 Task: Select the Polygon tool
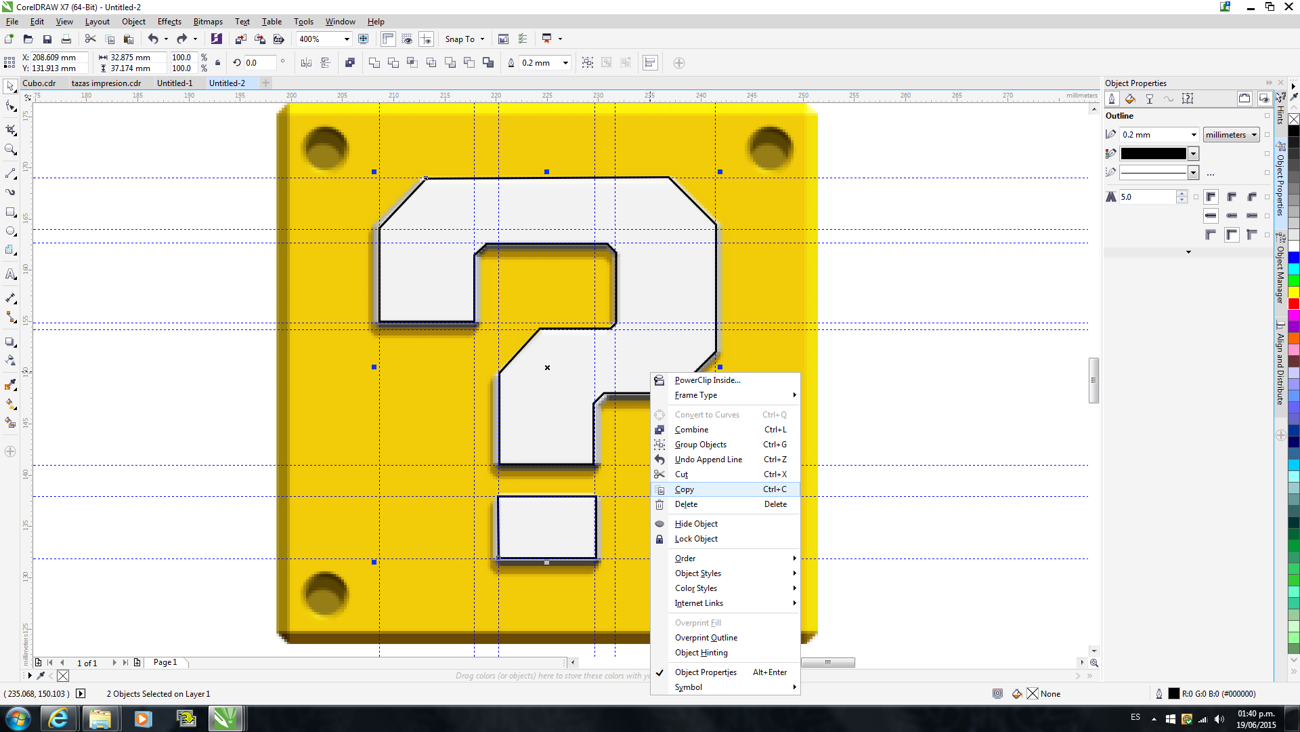pos(11,251)
